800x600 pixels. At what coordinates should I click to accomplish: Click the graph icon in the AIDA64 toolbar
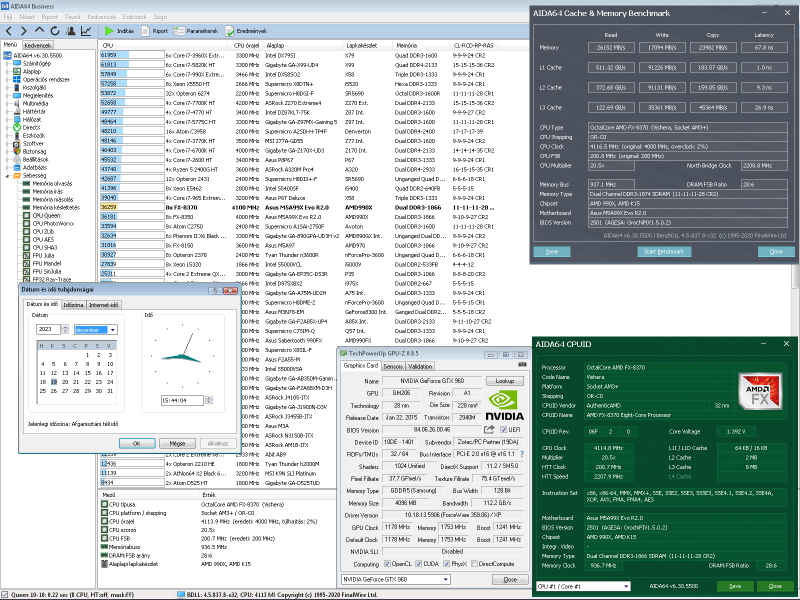(86, 31)
